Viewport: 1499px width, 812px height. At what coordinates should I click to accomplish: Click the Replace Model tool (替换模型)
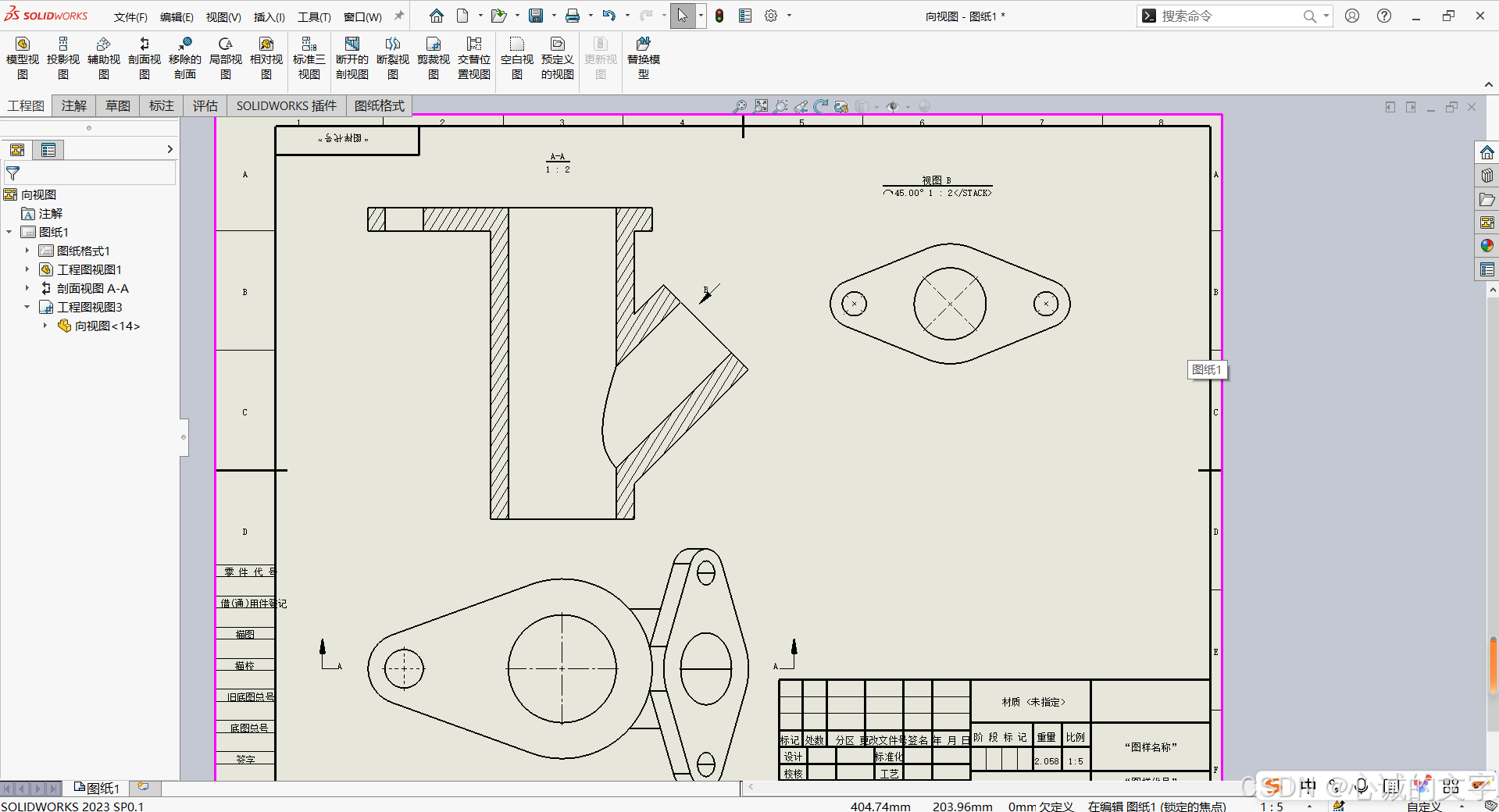click(644, 59)
